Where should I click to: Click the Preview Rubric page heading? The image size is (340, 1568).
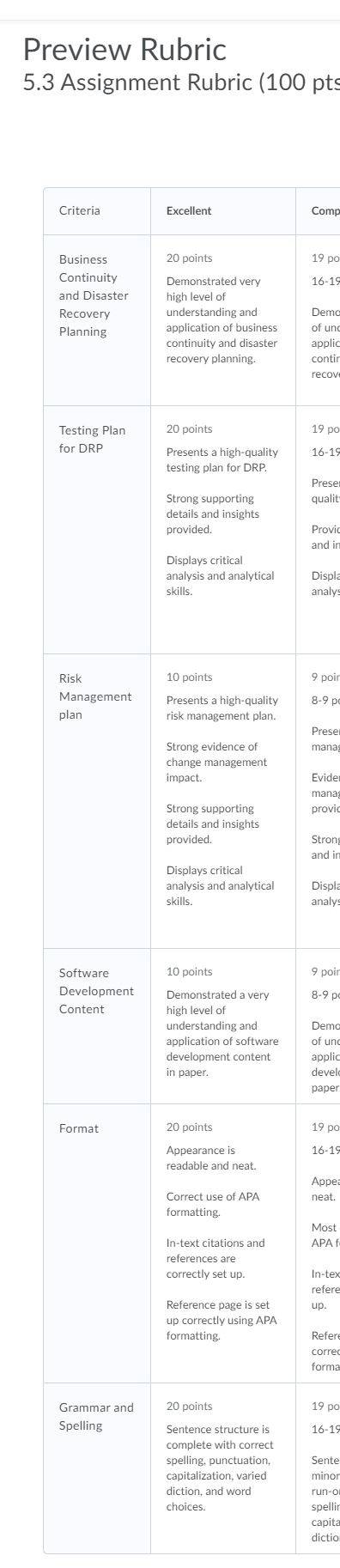pyautogui.click(x=124, y=50)
